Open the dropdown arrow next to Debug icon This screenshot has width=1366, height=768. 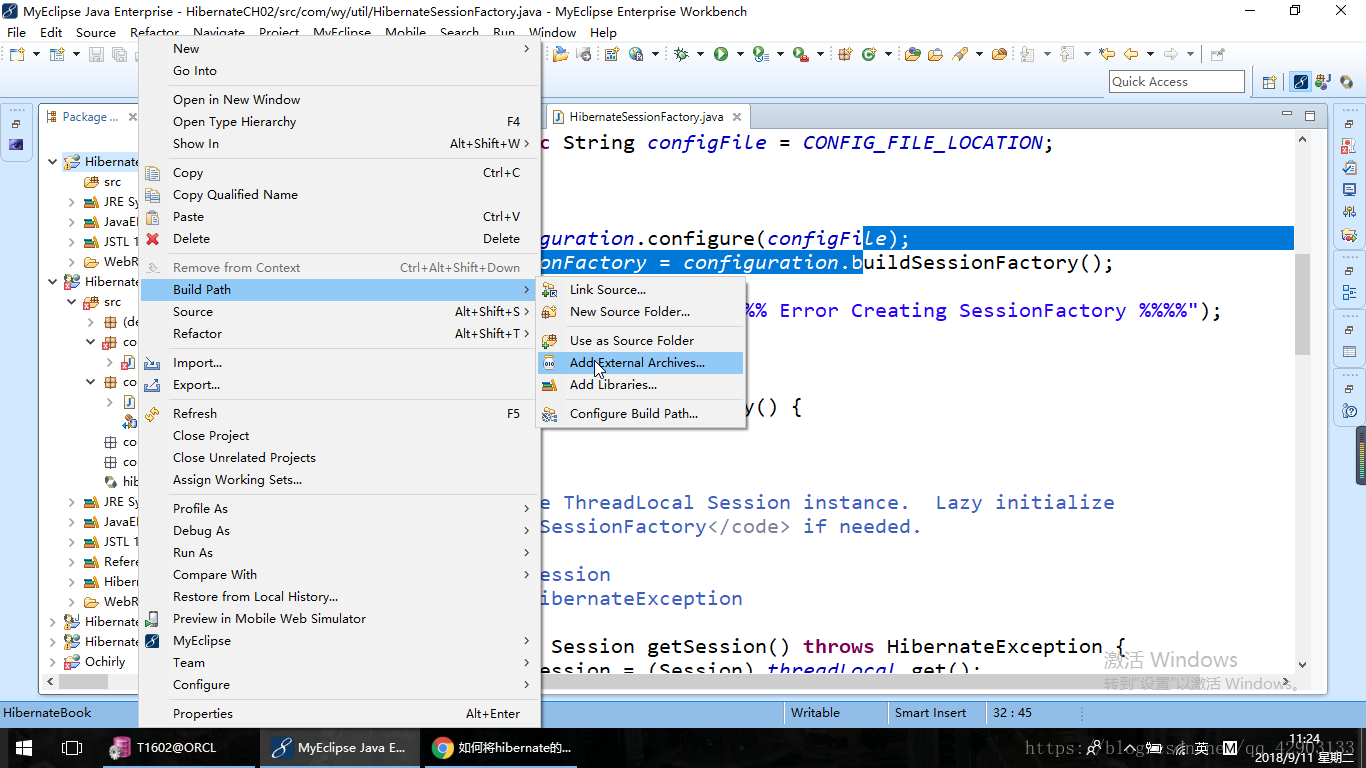coord(700,54)
